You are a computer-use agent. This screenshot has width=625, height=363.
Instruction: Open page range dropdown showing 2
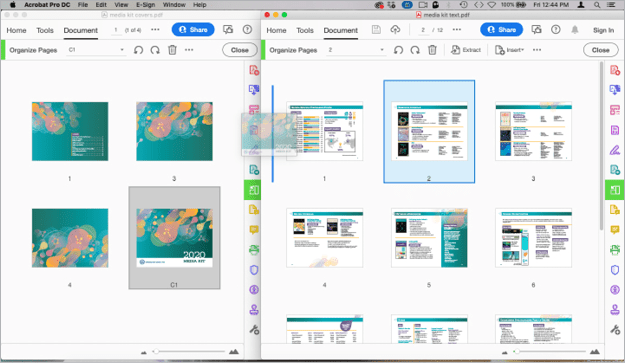click(356, 50)
